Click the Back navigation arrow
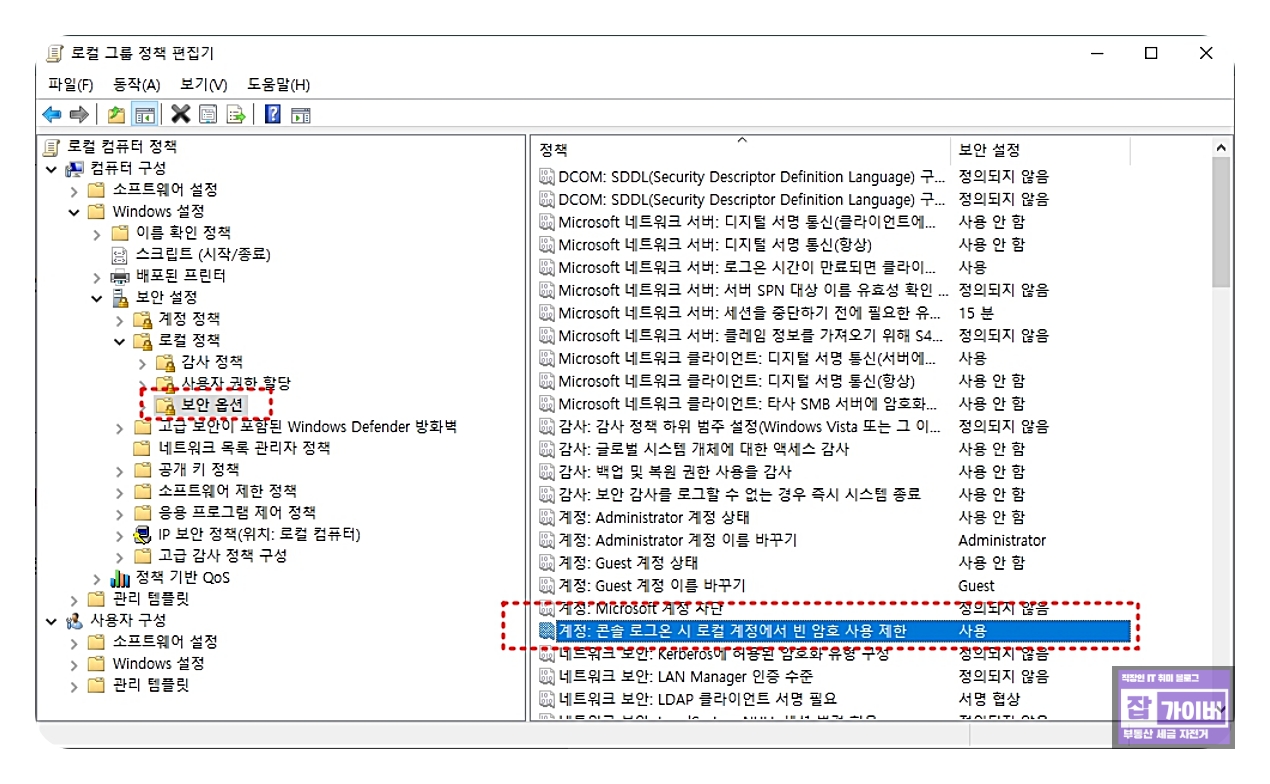The image size is (1270, 784). click(51, 113)
